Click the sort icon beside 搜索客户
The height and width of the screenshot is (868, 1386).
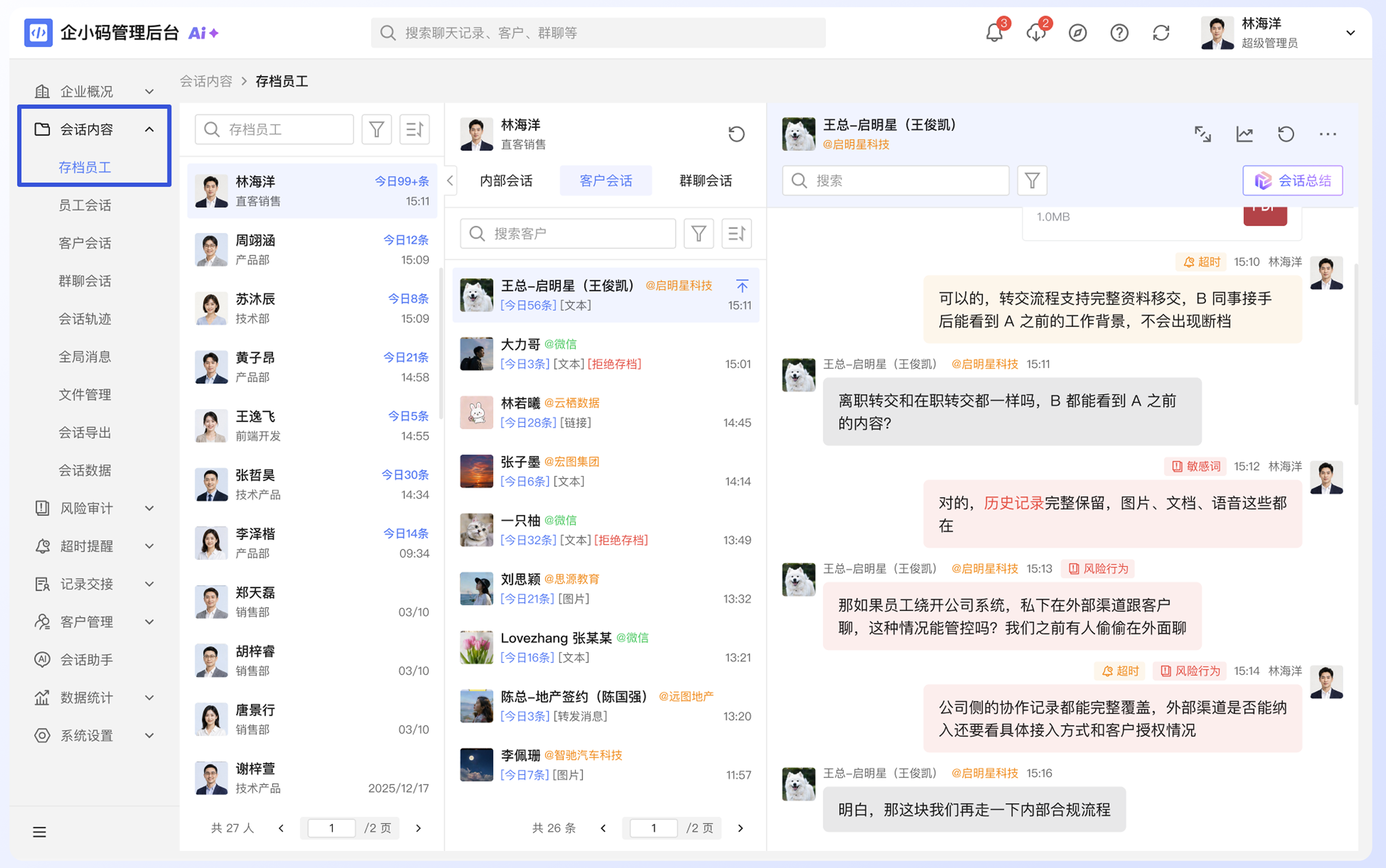coord(736,234)
